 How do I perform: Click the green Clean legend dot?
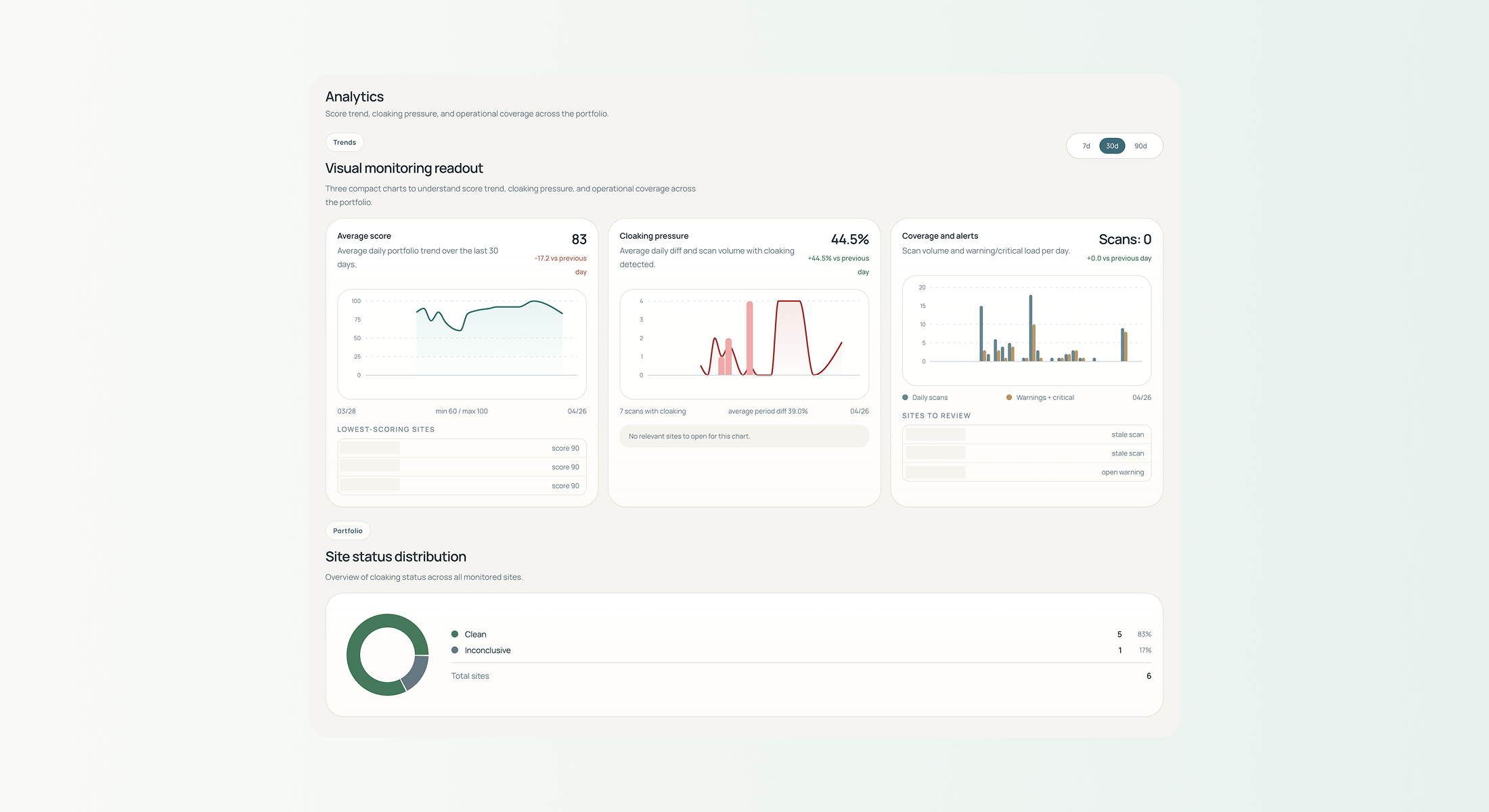455,634
